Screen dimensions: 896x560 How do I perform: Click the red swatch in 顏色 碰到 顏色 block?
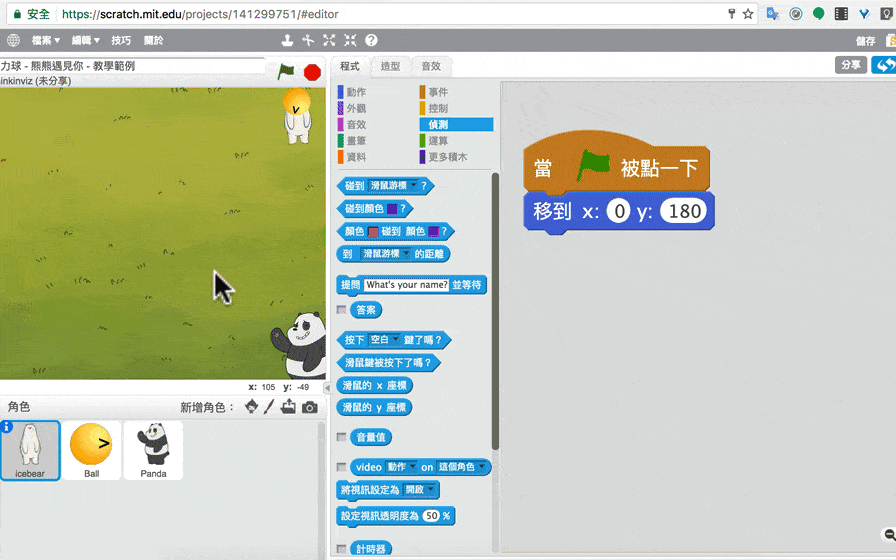tap(373, 231)
